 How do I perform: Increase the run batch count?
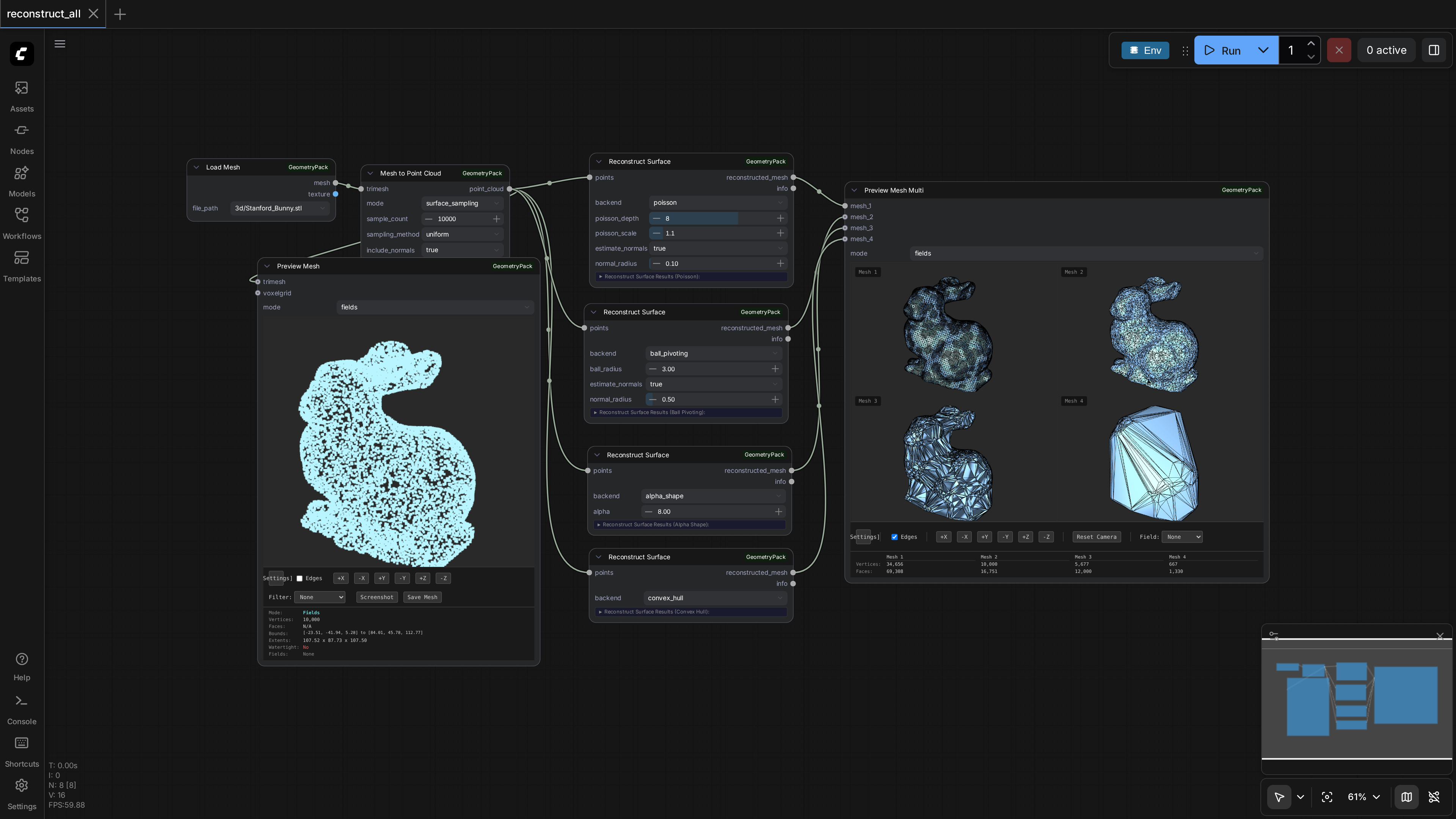tap(1311, 44)
